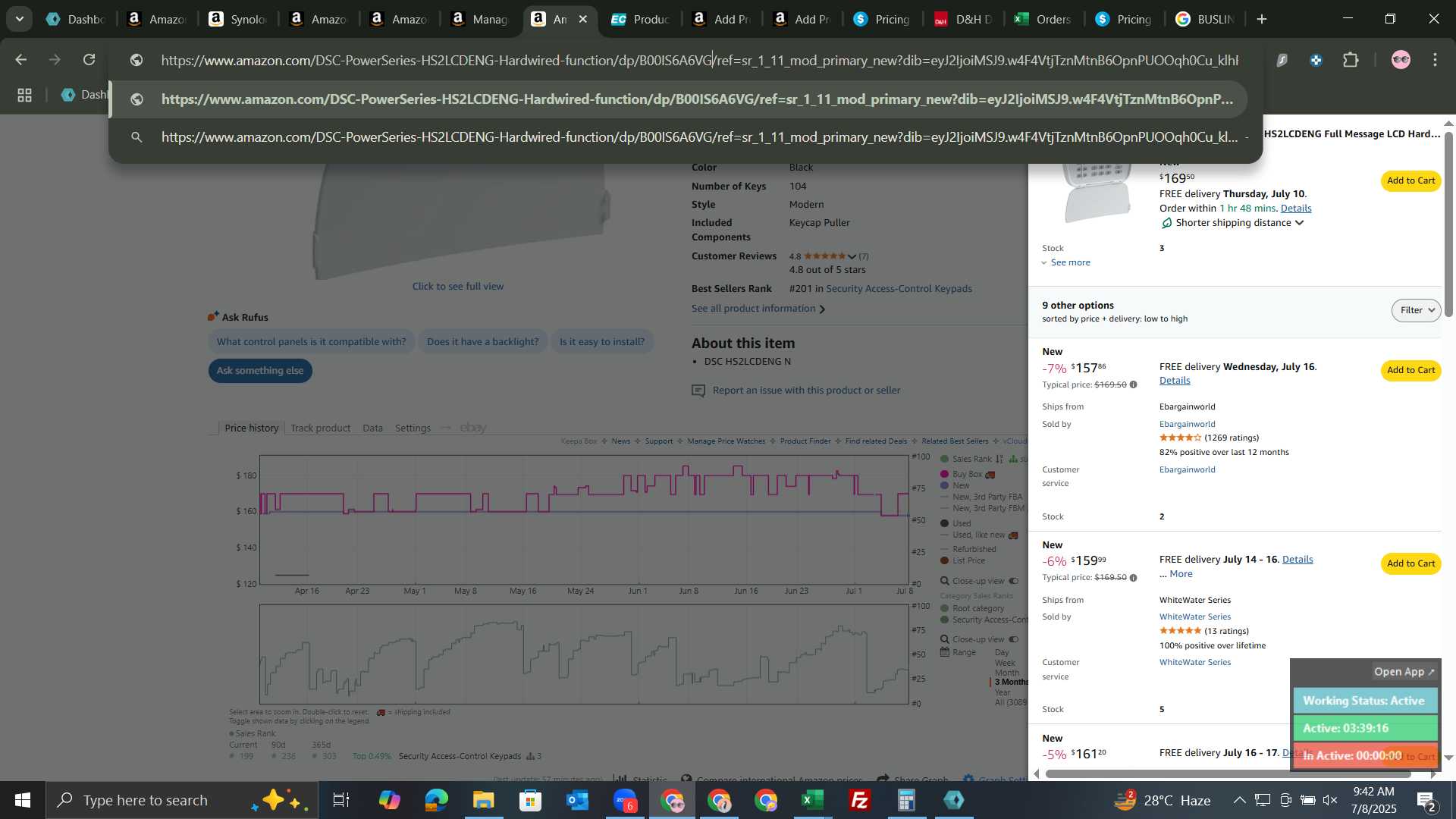
Task: Add the $169.50 offer to cart
Action: coord(1410,180)
